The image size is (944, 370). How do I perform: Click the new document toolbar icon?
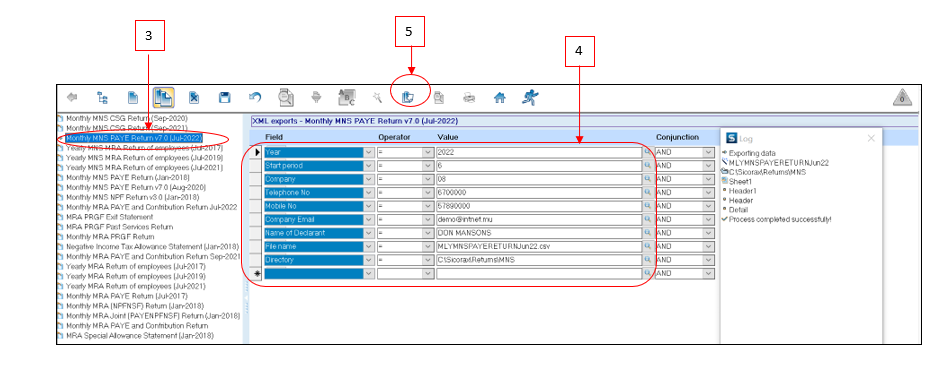[133, 97]
